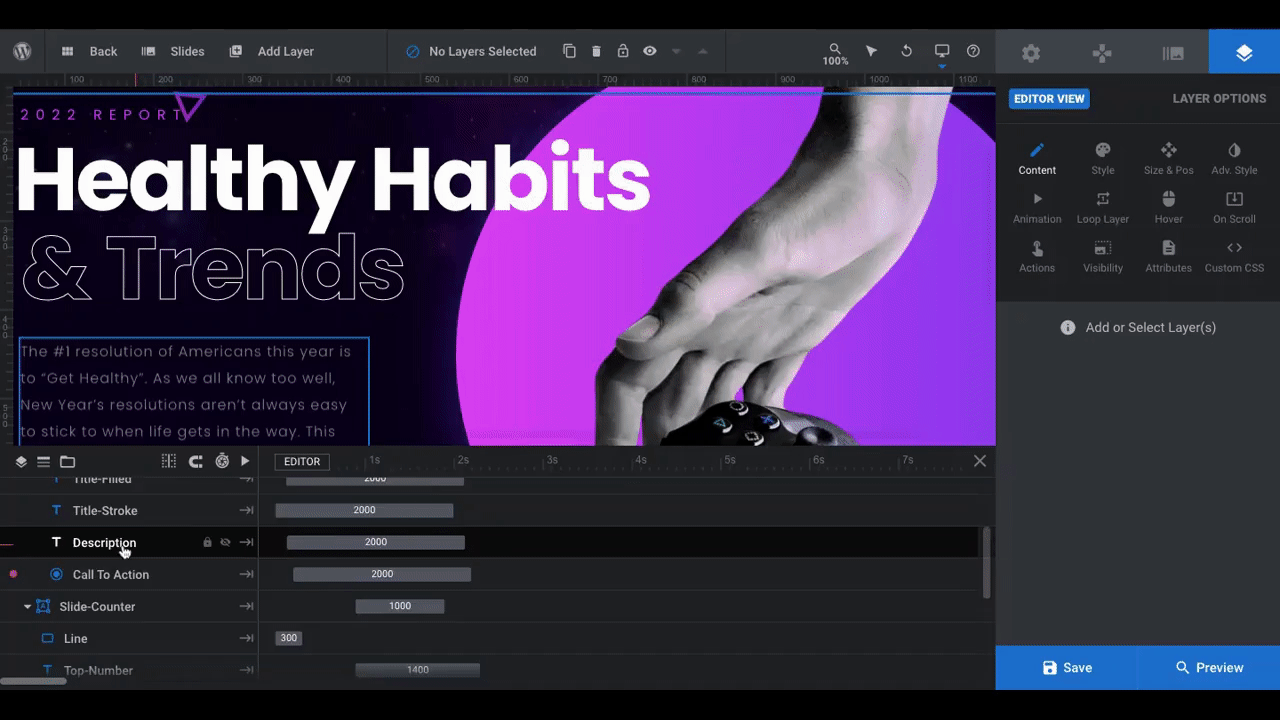Click the Slide-Counter end arrow icon
Image resolution: width=1280 pixels, height=720 pixels.
click(246, 606)
